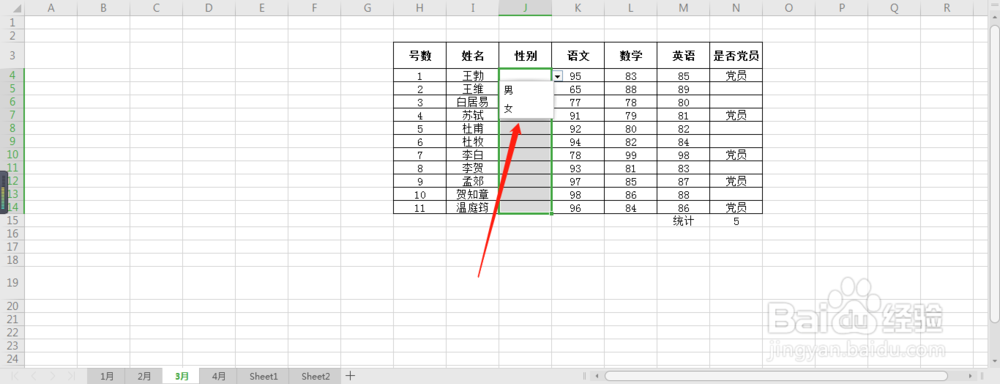The height and width of the screenshot is (384, 1000).
Task: Select column A header
Action: point(51,8)
